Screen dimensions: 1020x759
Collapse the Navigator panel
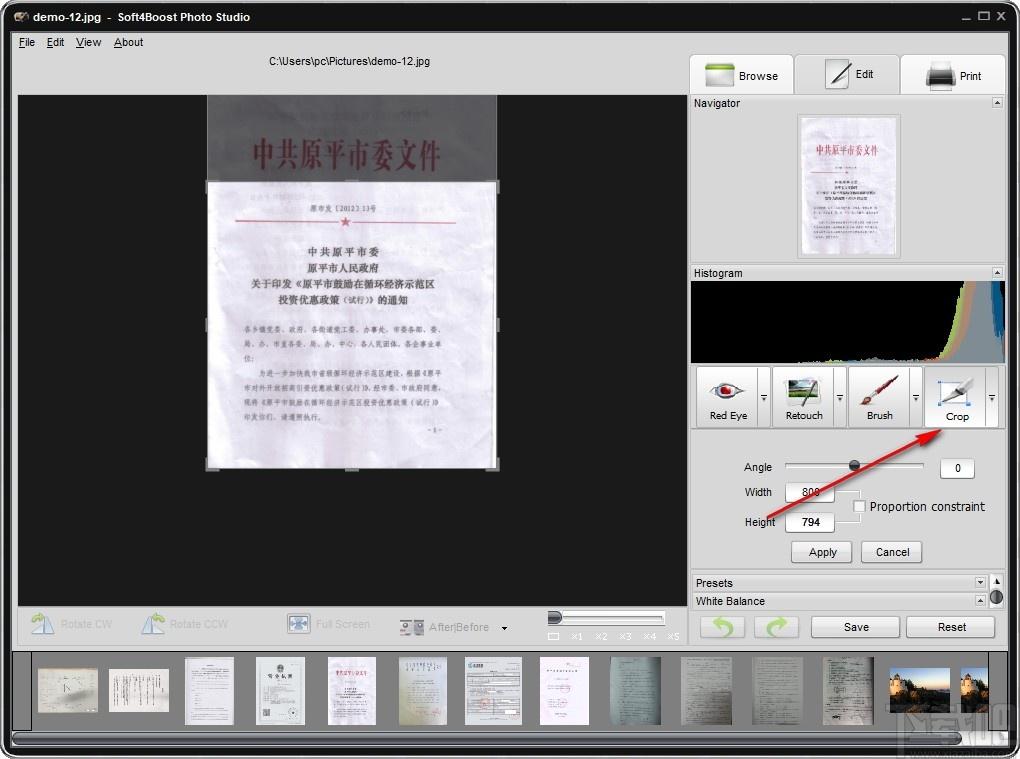[997, 103]
